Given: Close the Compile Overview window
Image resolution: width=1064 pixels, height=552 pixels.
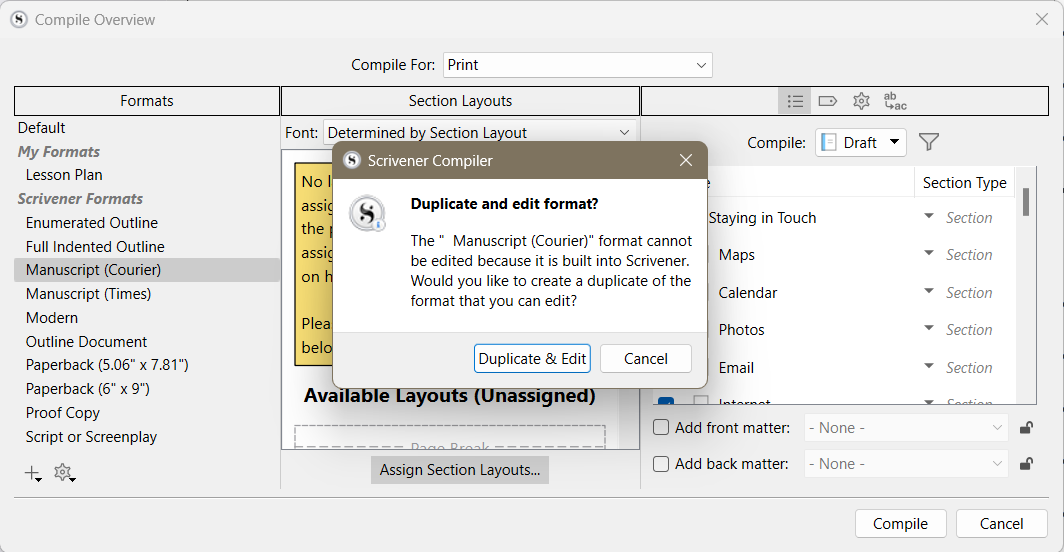Looking at the screenshot, I should click(1042, 20).
